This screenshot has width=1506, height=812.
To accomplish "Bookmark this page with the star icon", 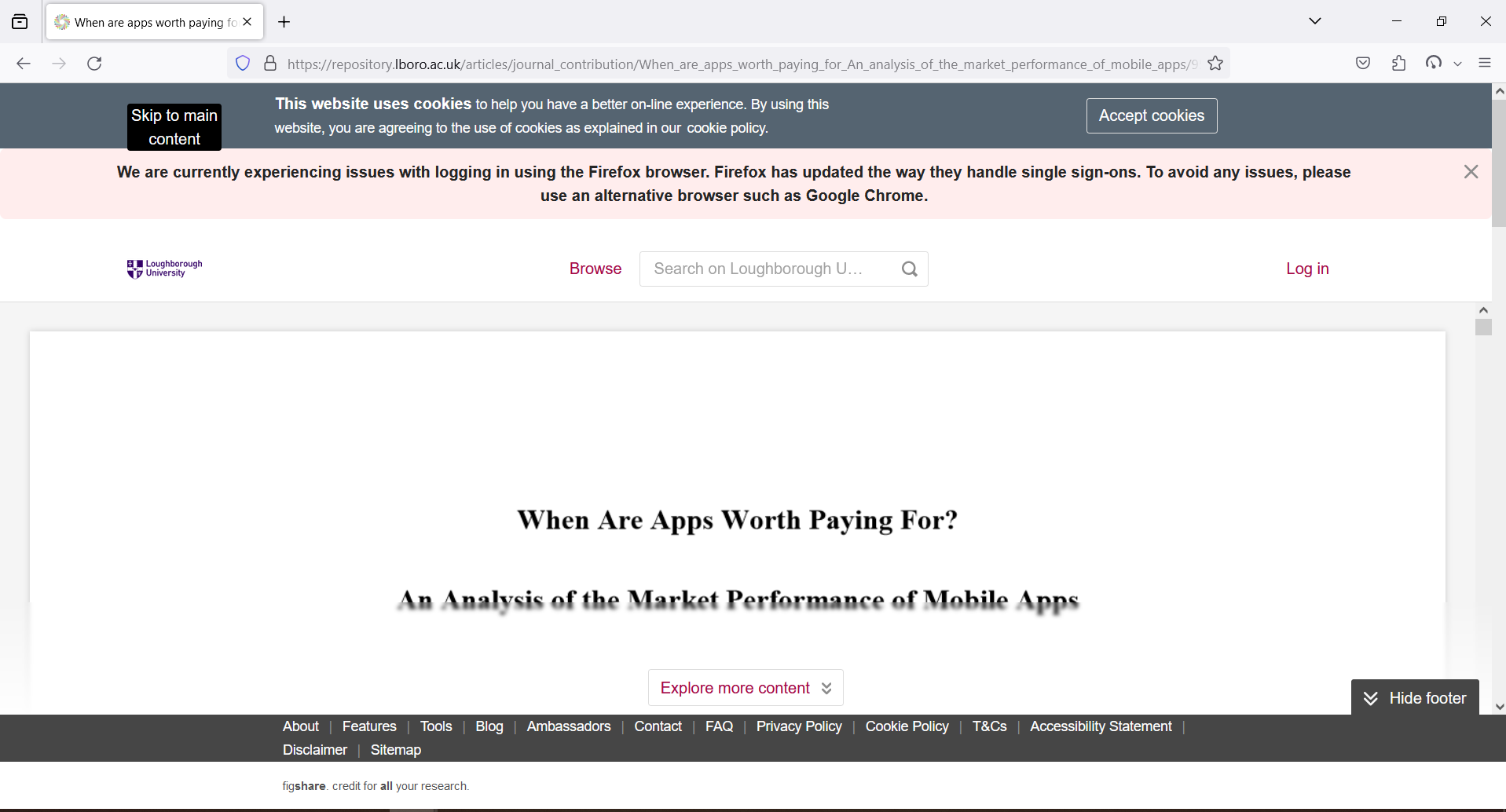I will 1215,64.
